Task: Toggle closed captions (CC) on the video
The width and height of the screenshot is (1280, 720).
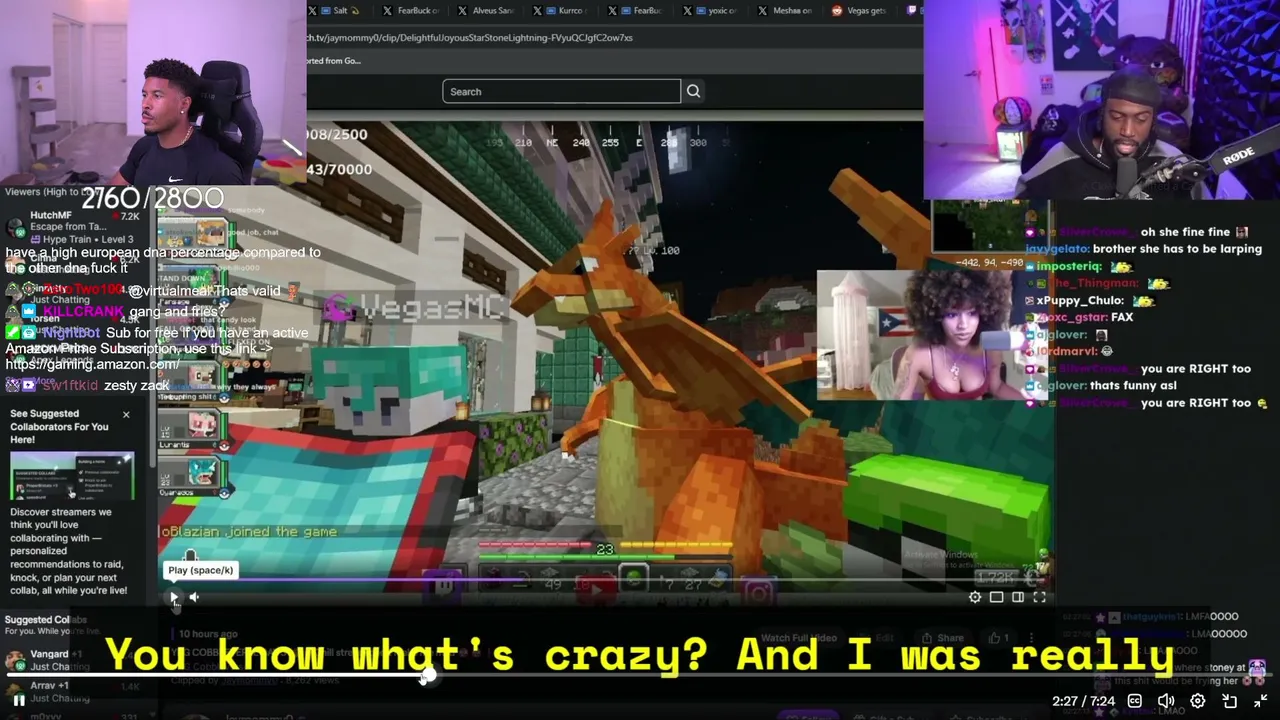Action: (x=1135, y=701)
